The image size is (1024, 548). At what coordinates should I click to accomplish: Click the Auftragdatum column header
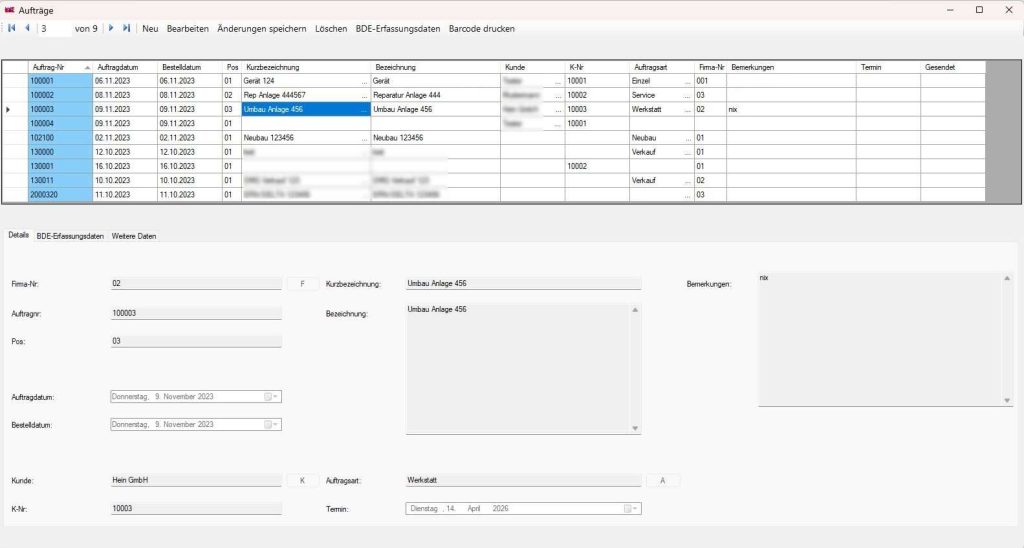point(125,67)
